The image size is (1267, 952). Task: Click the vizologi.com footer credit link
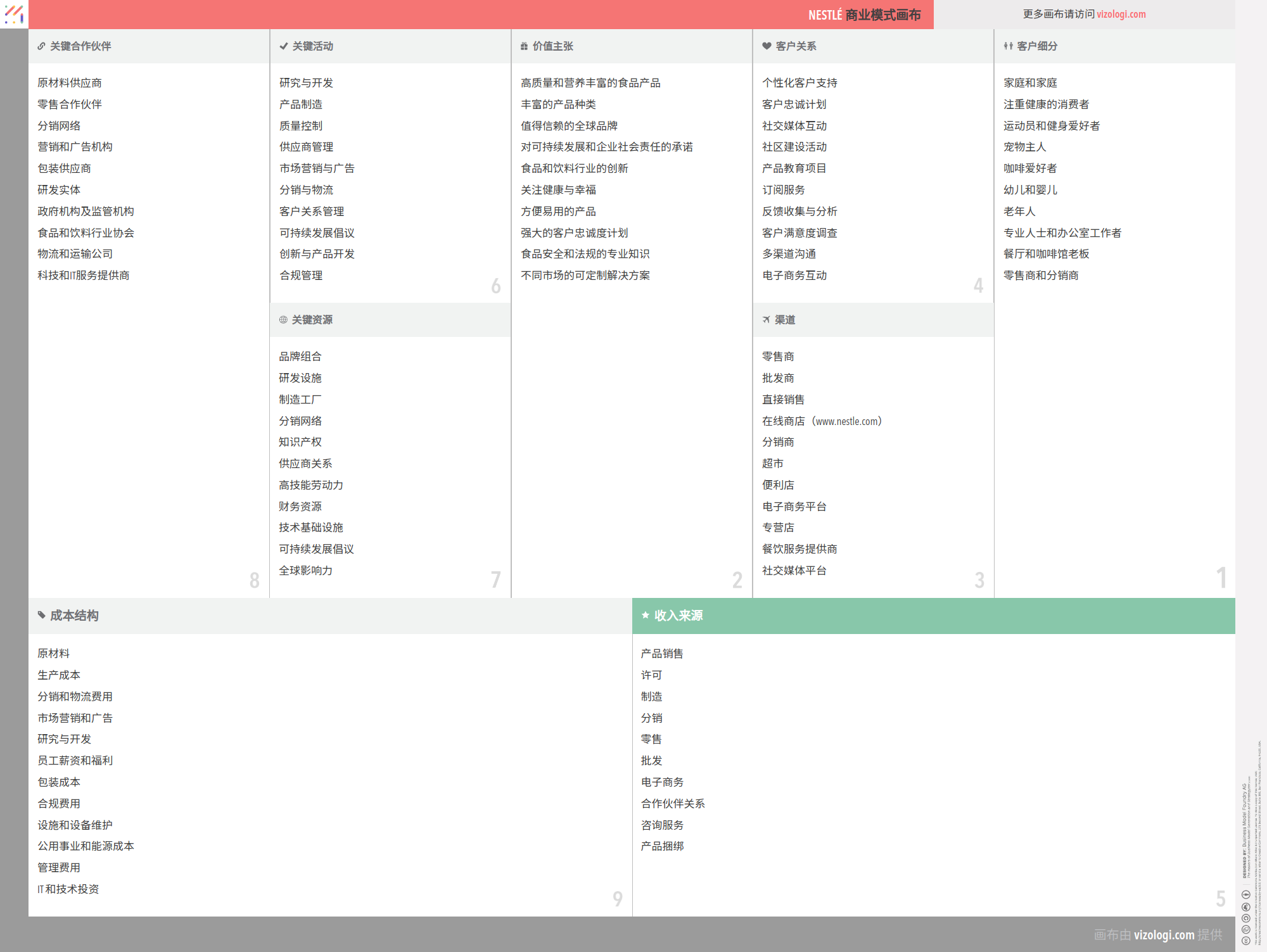point(1163,935)
